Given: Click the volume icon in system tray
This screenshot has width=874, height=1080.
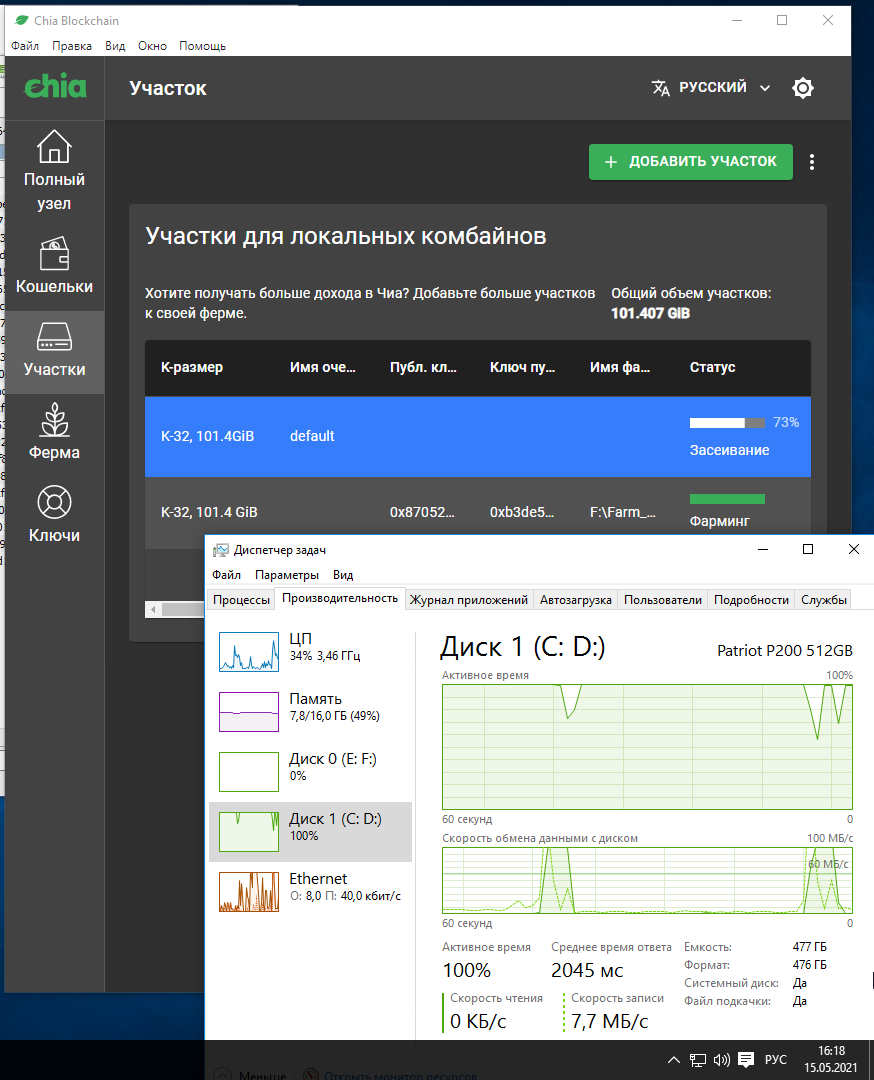Looking at the screenshot, I should pos(721,1060).
